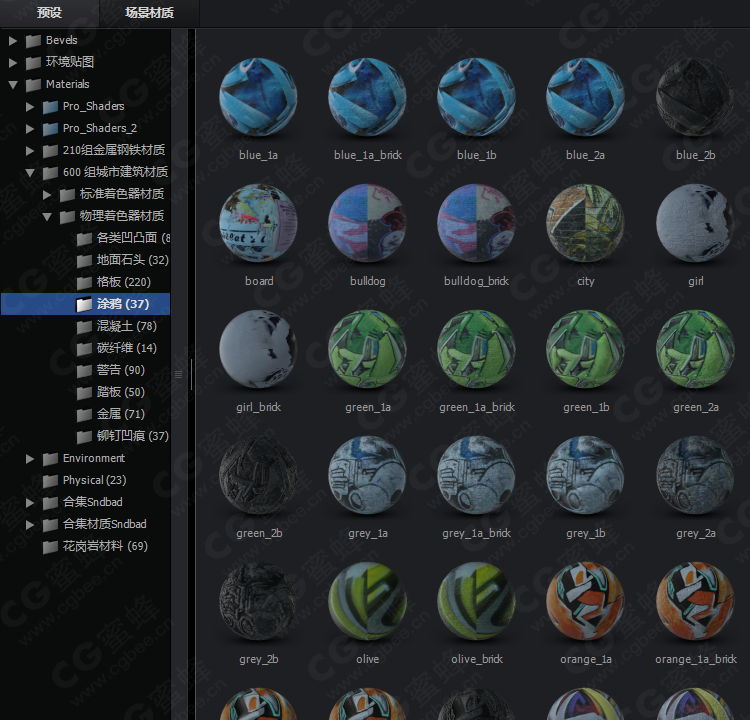This screenshot has width=750, height=720.
Task: Click the panel splitter grip handle
Action: (178, 374)
